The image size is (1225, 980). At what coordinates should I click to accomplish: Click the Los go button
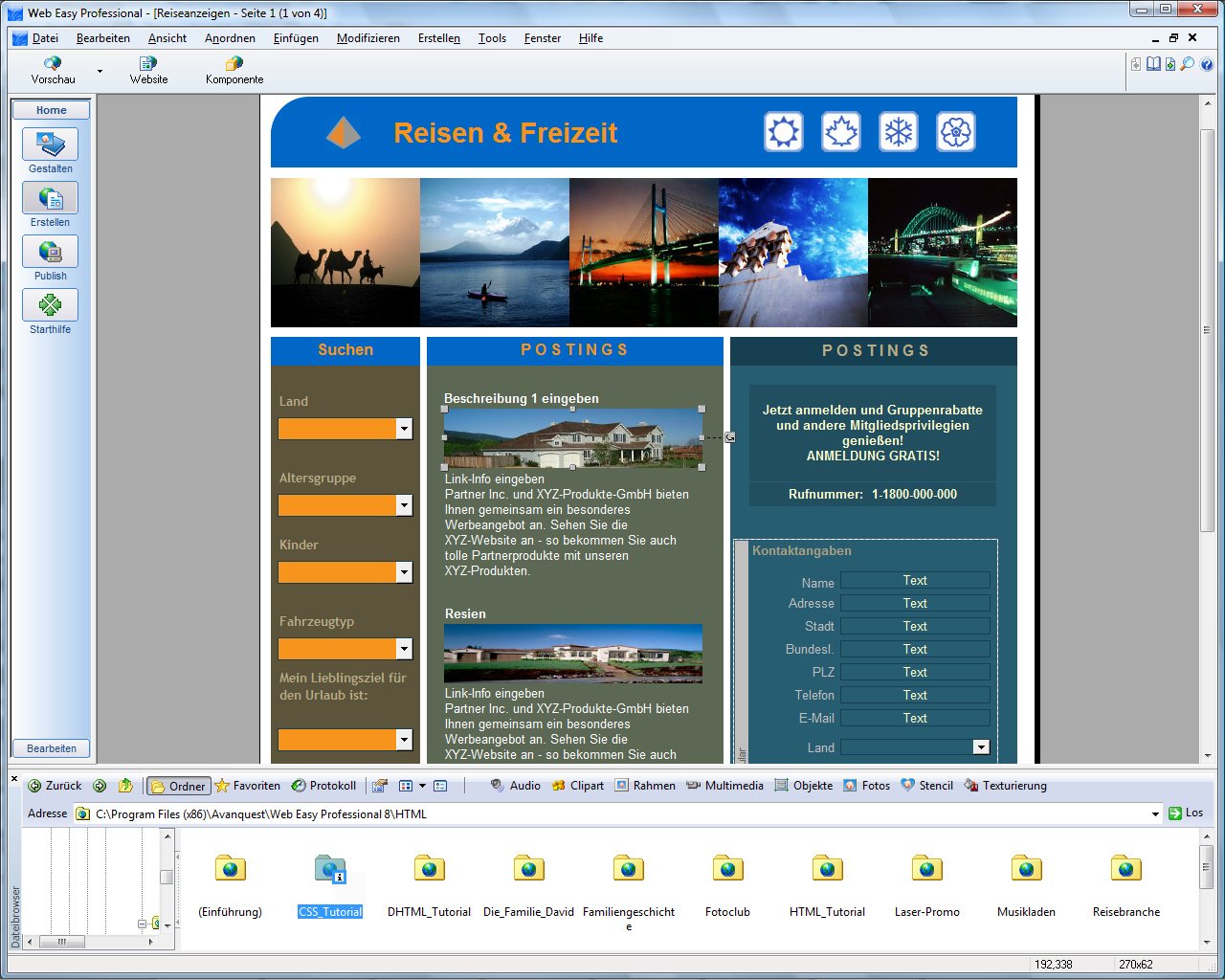tap(1186, 813)
